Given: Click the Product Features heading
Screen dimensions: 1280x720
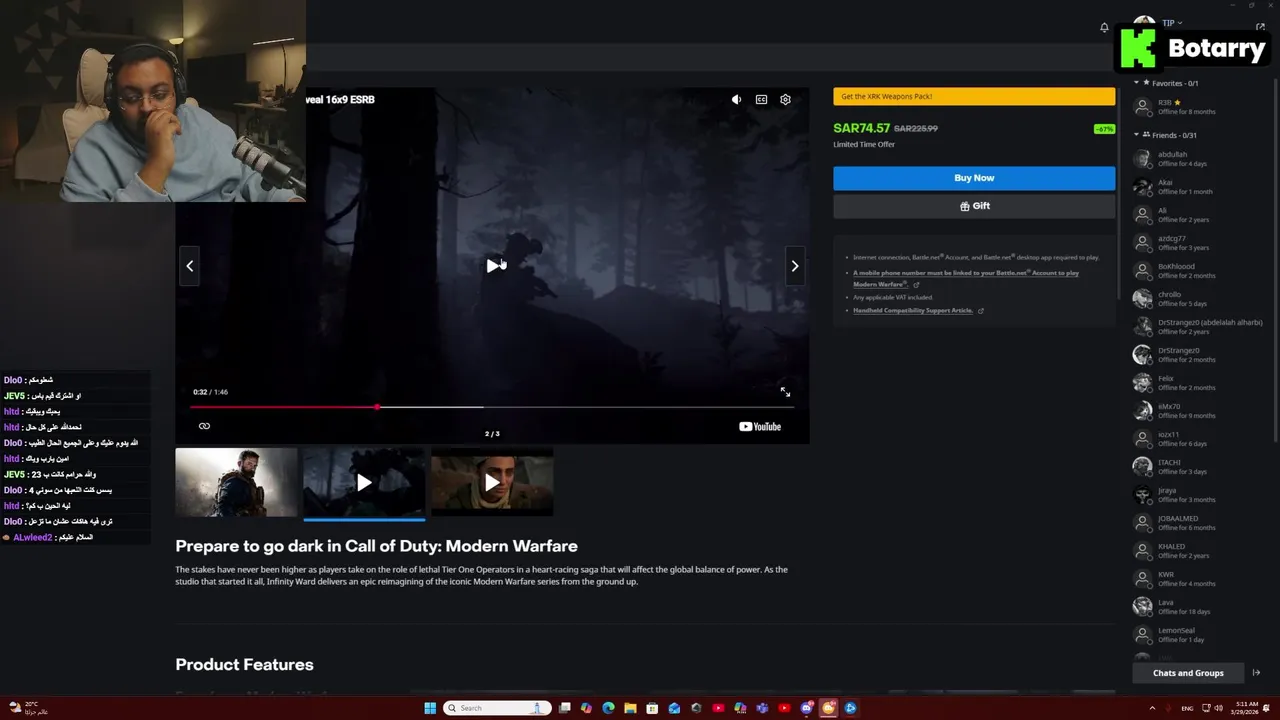Looking at the screenshot, I should 244,665.
